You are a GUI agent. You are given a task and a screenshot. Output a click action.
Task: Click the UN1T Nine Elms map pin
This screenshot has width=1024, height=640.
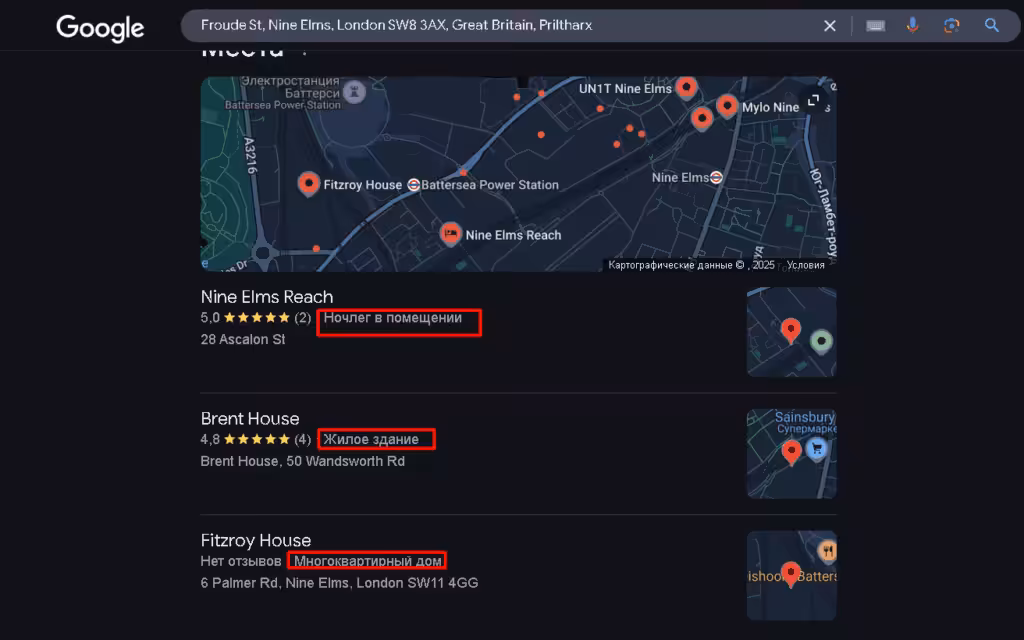tap(686, 87)
